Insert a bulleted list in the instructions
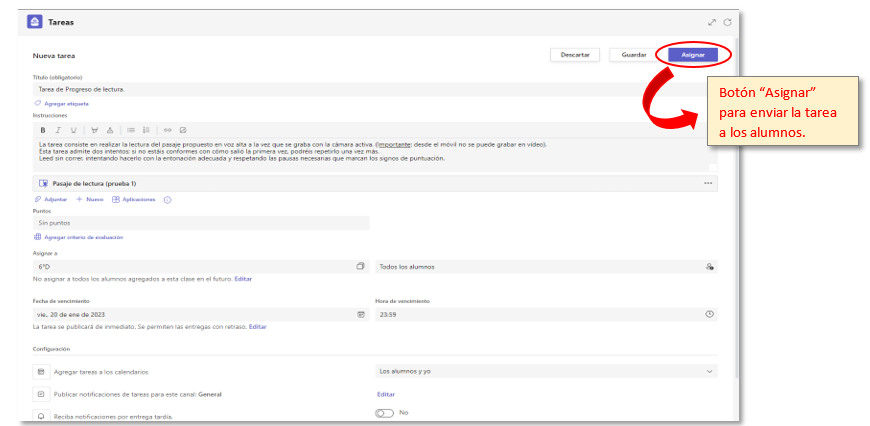The width and height of the screenshot is (870, 426). point(130,130)
